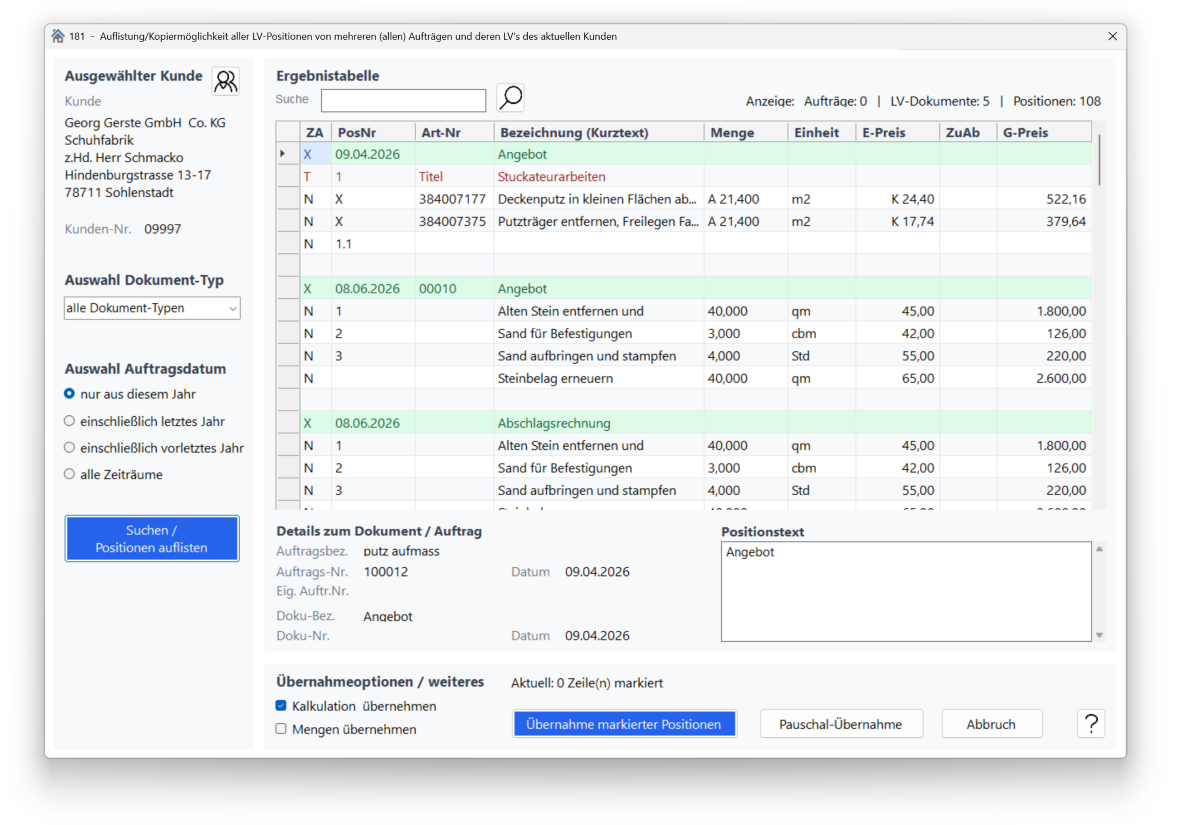Open the 'alle Dokument-Typen' dropdown

coord(152,308)
